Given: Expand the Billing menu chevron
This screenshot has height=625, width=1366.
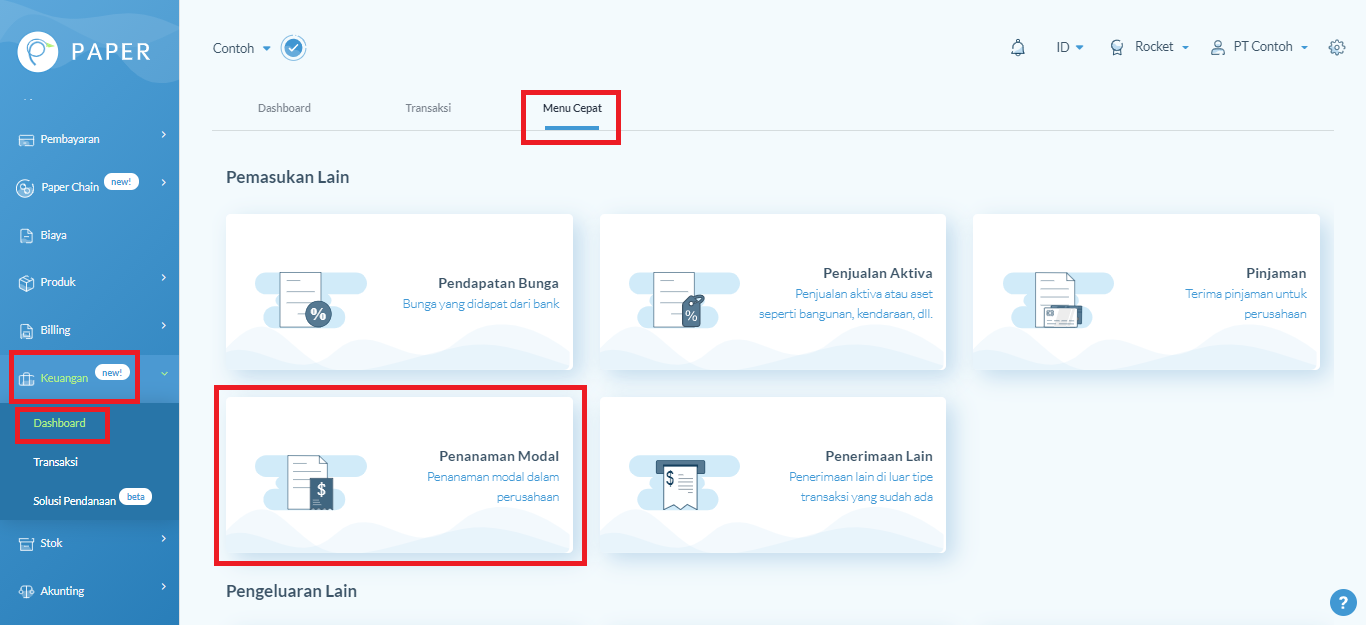Looking at the screenshot, I should click(x=163, y=325).
